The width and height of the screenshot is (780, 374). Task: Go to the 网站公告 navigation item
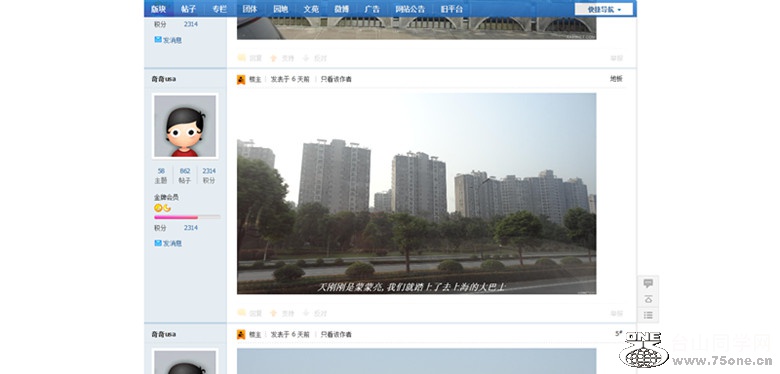tap(410, 9)
